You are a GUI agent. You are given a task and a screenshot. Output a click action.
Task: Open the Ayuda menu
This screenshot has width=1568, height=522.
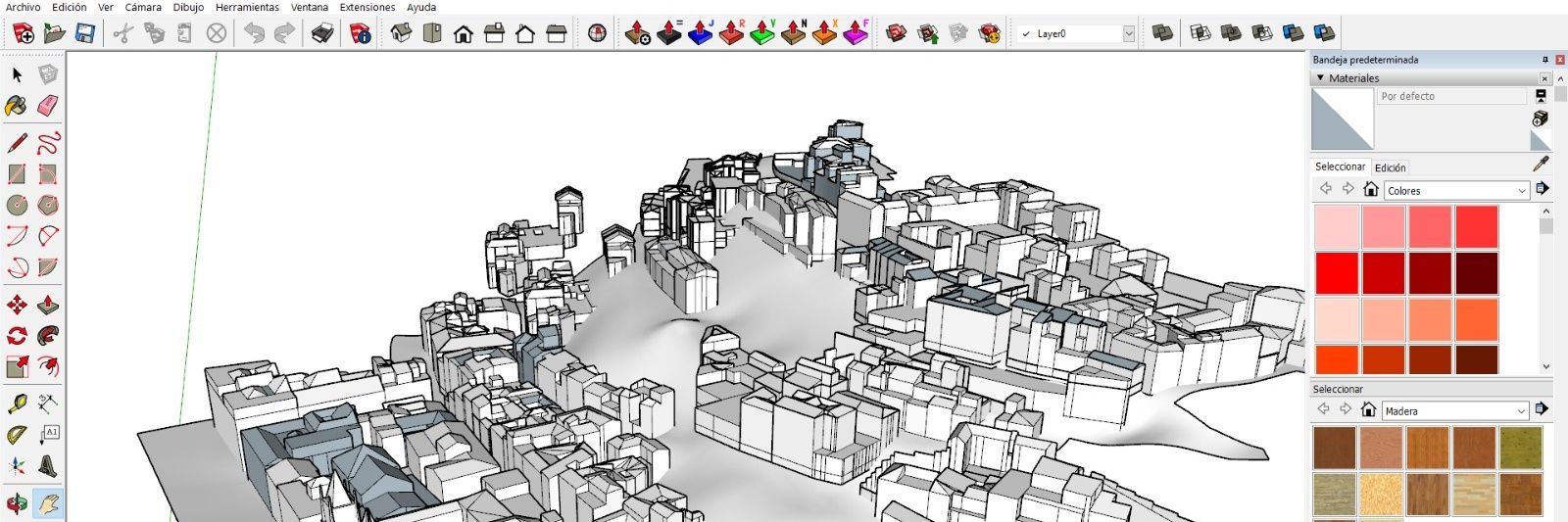421,7
